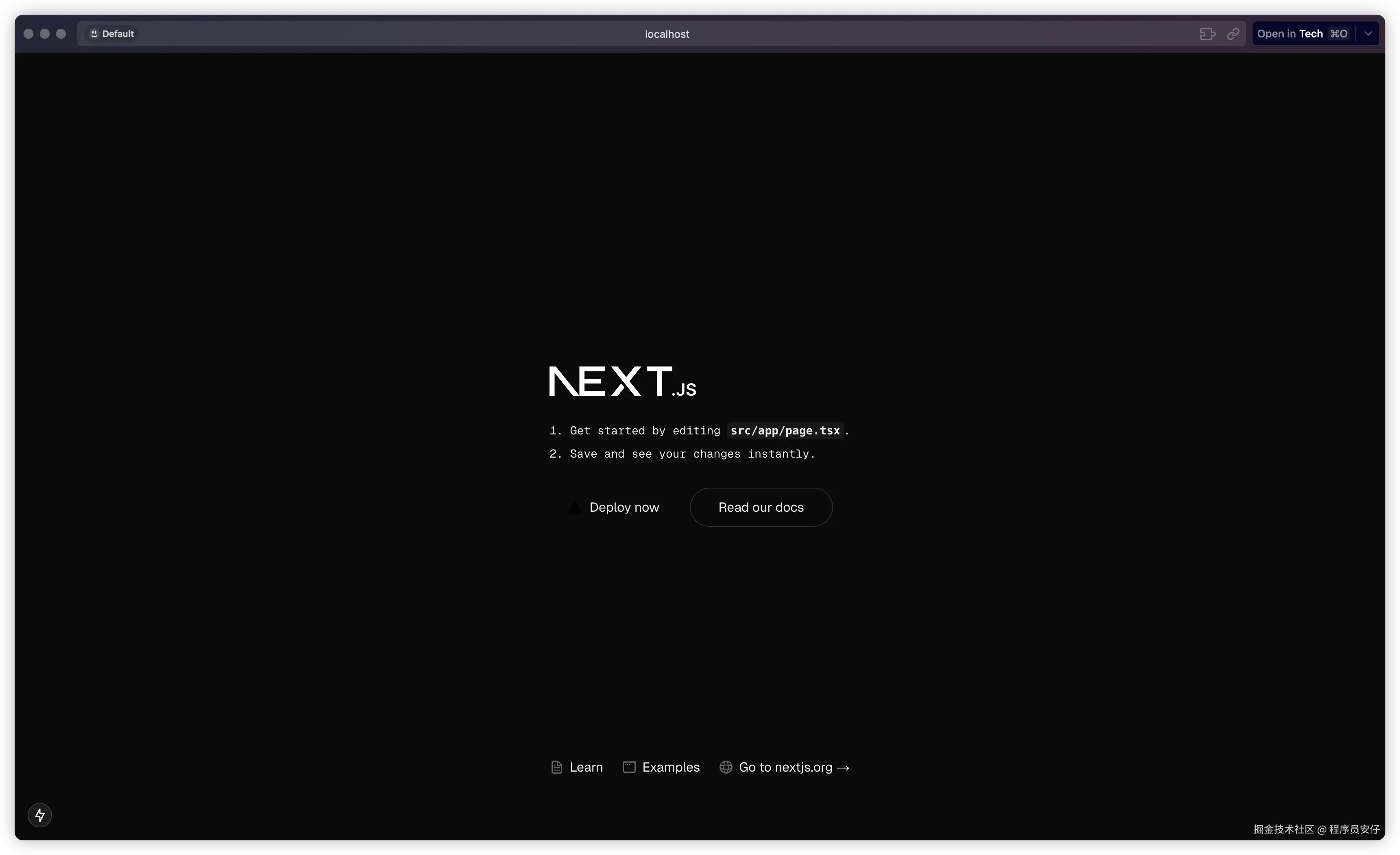Click the smiley icon in Default pill
Image resolution: width=1400 pixels, height=855 pixels.
point(94,33)
